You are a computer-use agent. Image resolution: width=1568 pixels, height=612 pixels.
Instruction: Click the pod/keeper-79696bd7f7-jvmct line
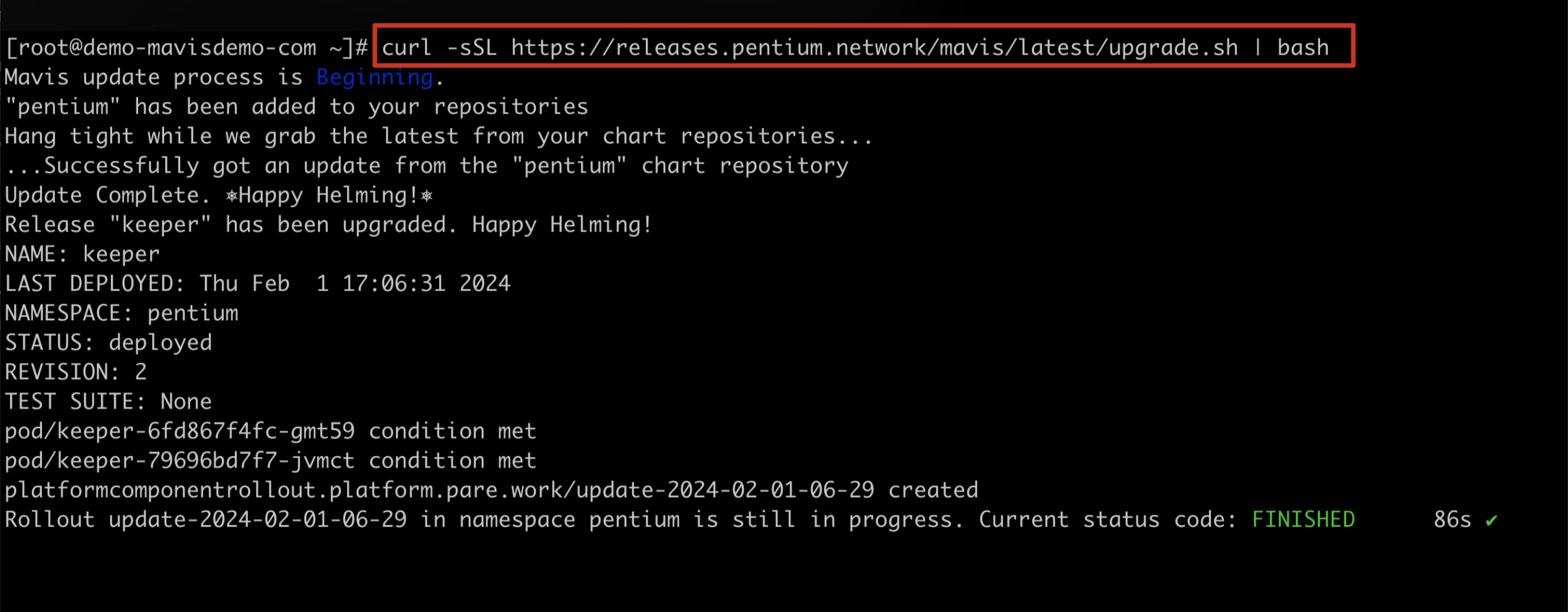270,460
